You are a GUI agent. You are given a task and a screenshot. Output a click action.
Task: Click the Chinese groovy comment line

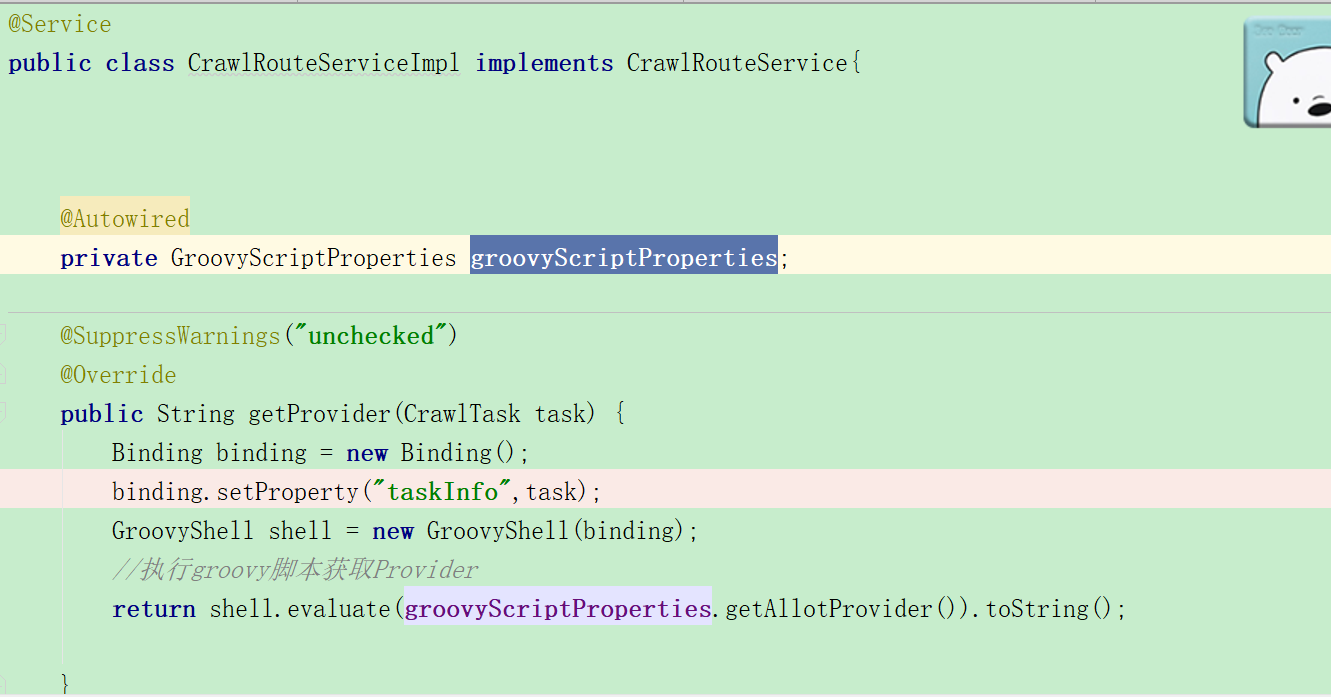295,570
